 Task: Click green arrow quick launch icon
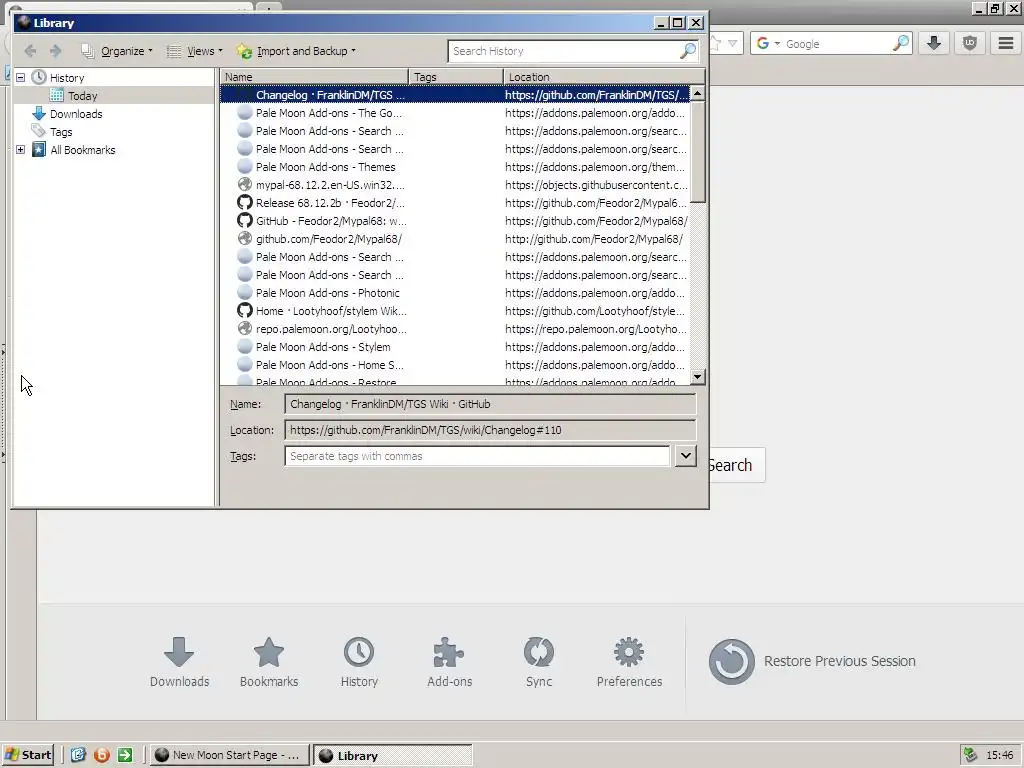(x=125, y=755)
